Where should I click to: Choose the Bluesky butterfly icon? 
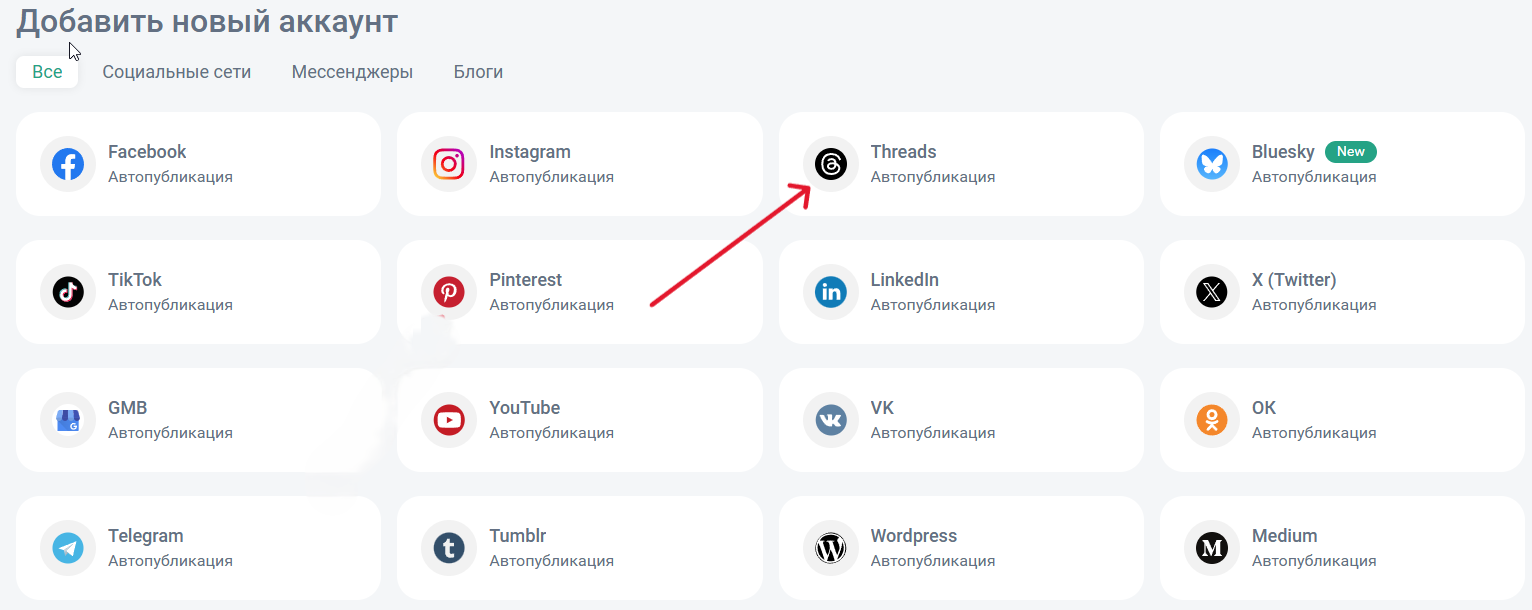click(1212, 164)
